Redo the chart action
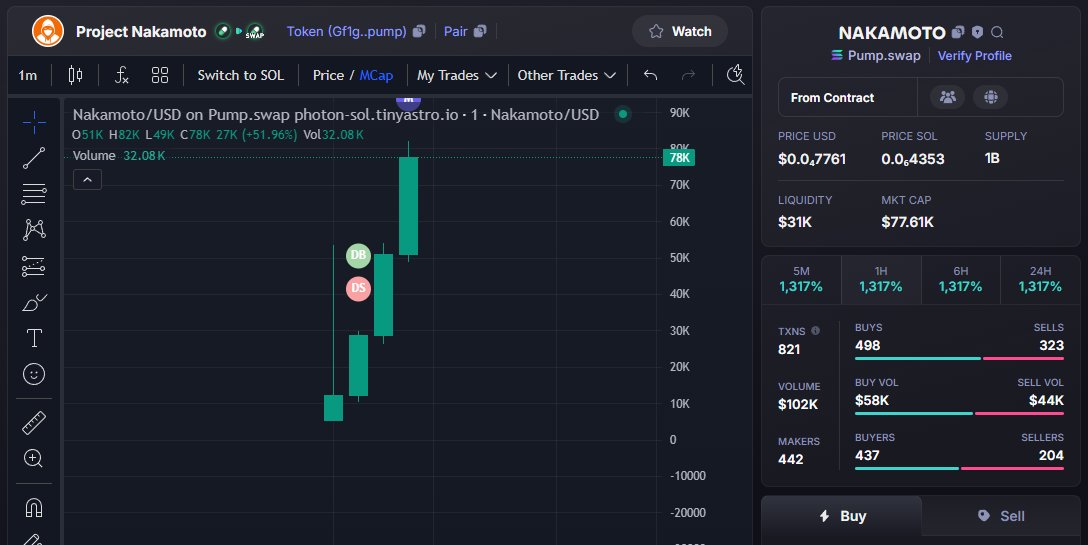Image resolution: width=1088 pixels, height=545 pixels. 688,75
